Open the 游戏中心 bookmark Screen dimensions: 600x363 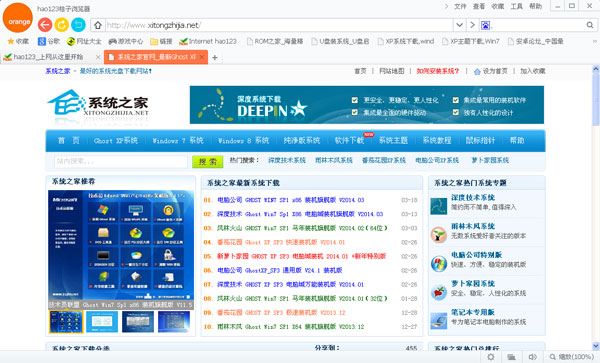(x=126, y=41)
